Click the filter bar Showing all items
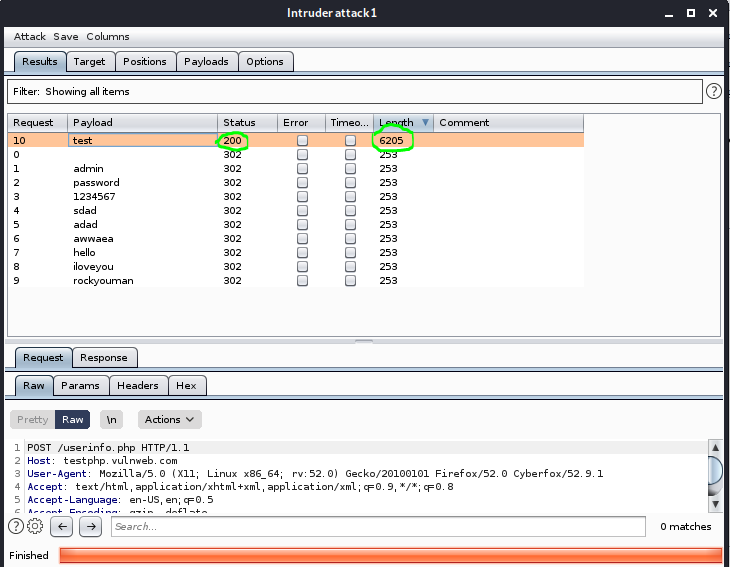Image resolution: width=730 pixels, height=567 pixels. [x=355, y=91]
